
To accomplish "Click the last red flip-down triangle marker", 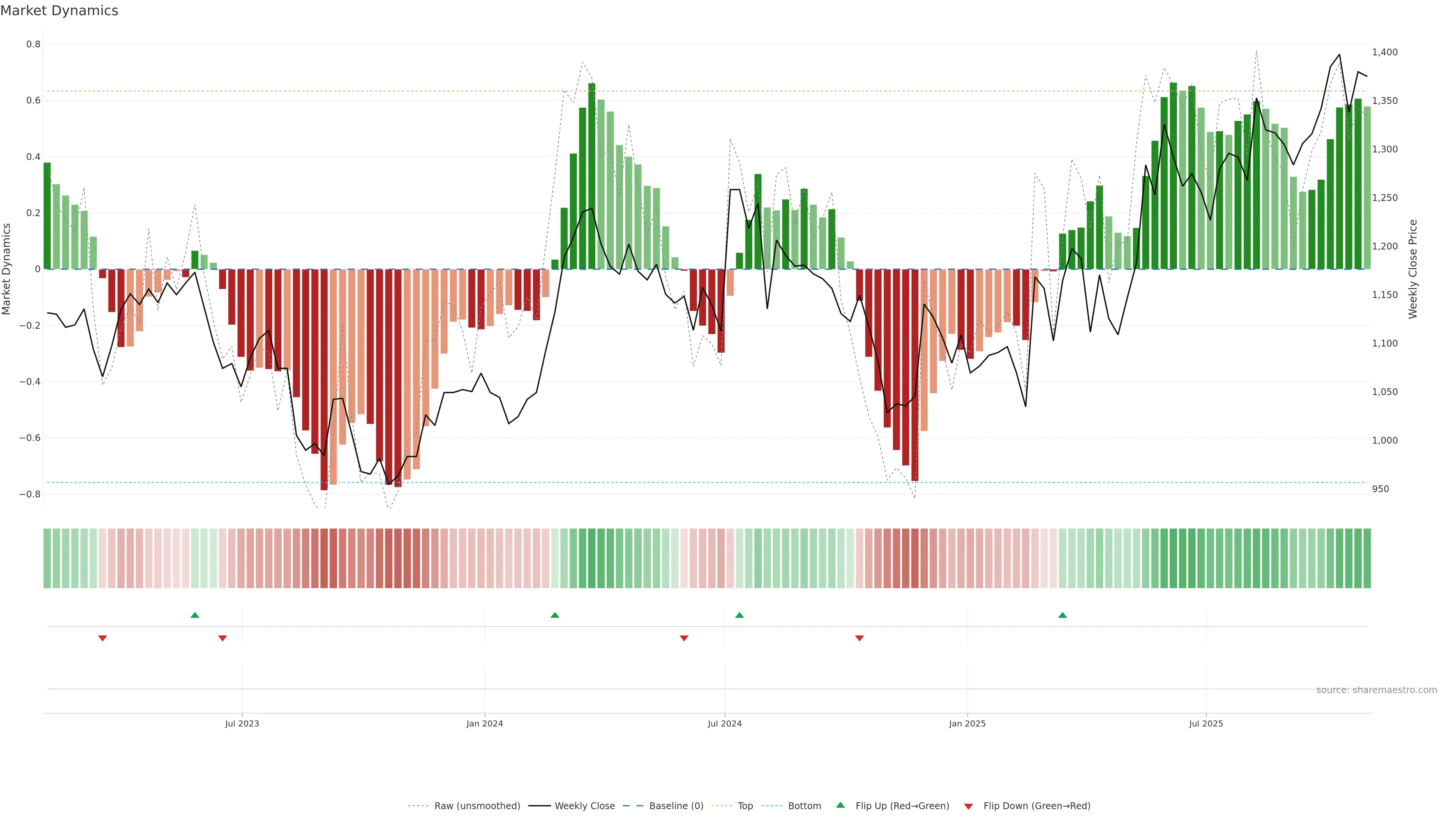I will point(860,638).
